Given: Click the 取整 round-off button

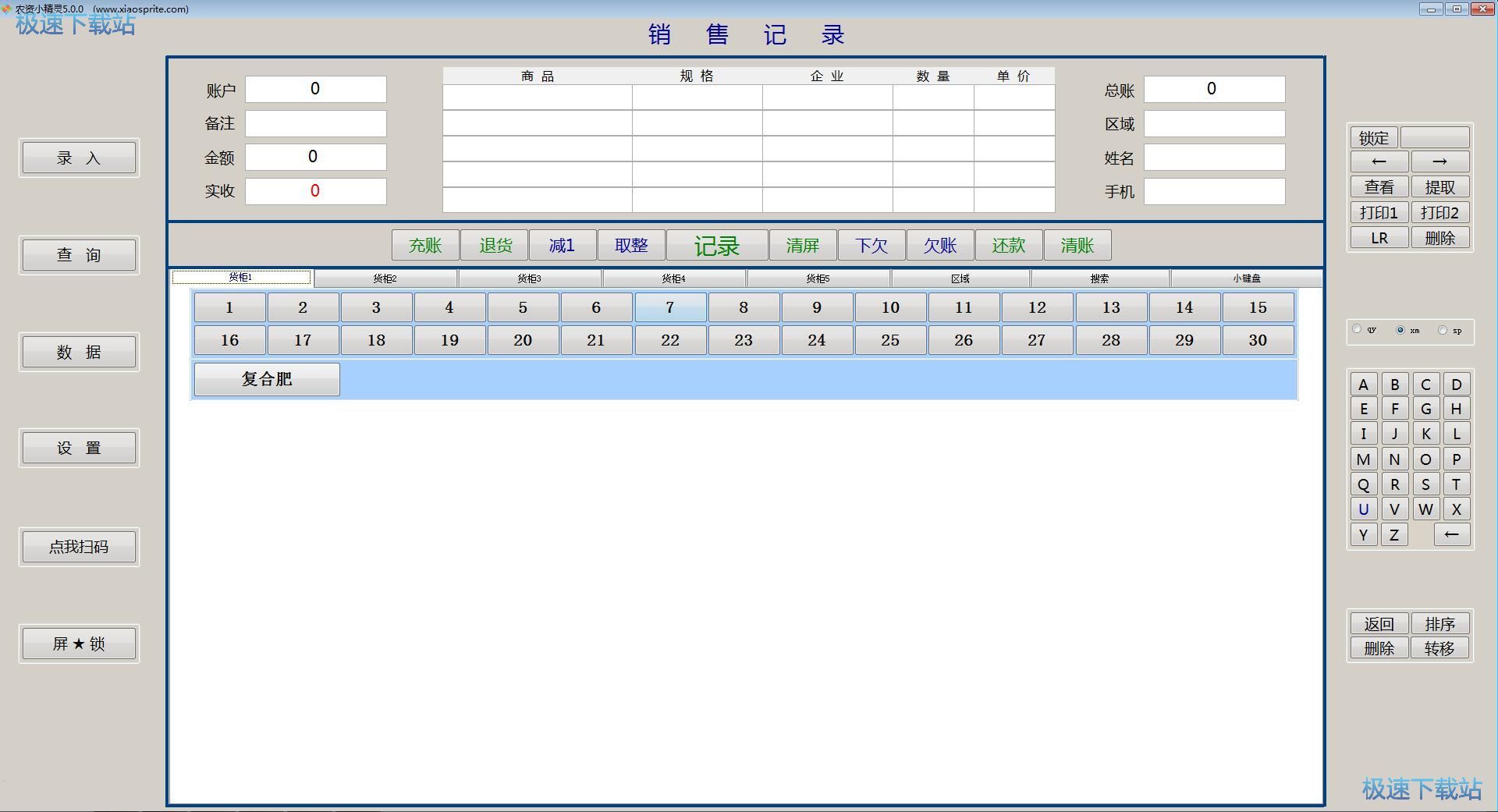Looking at the screenshot, I should 631,246.
